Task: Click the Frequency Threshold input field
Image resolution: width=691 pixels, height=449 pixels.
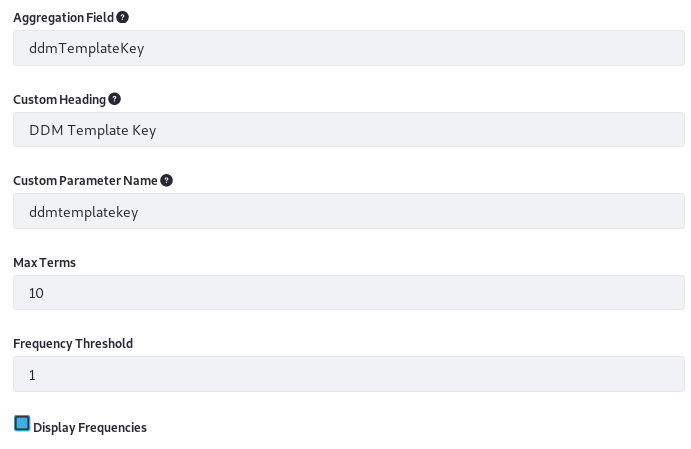Action: coord(349,374)
